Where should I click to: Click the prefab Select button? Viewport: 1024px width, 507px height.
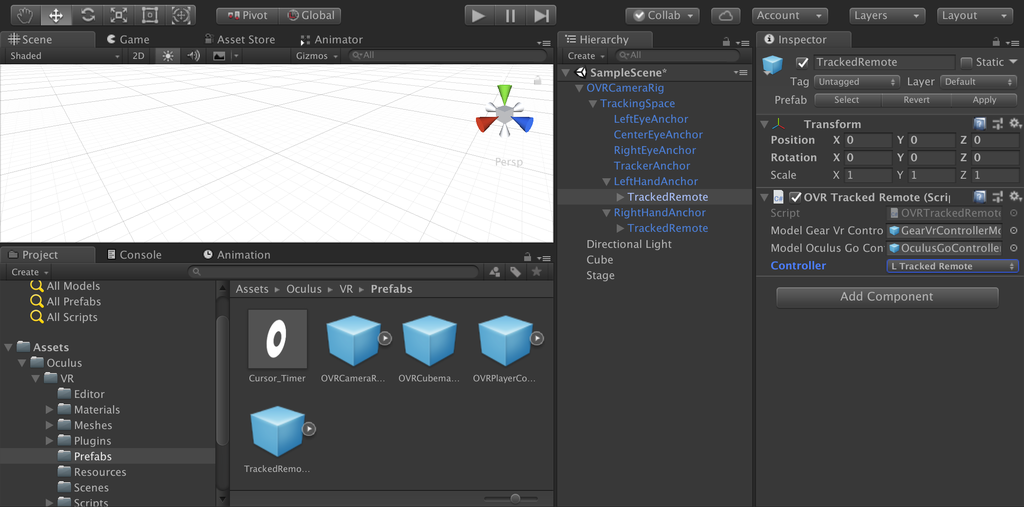pyautogui.click(x=847, y=101)
